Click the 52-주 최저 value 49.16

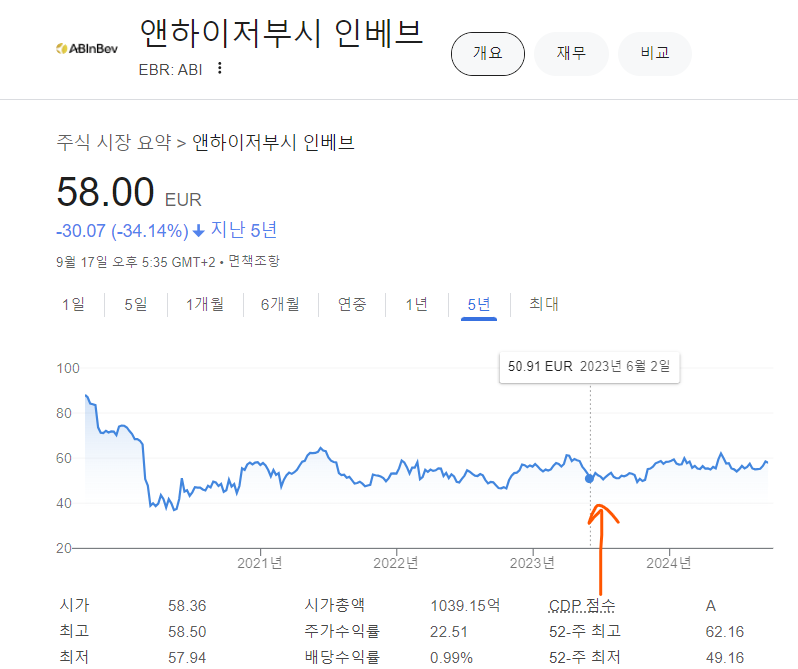pos(725,658)
